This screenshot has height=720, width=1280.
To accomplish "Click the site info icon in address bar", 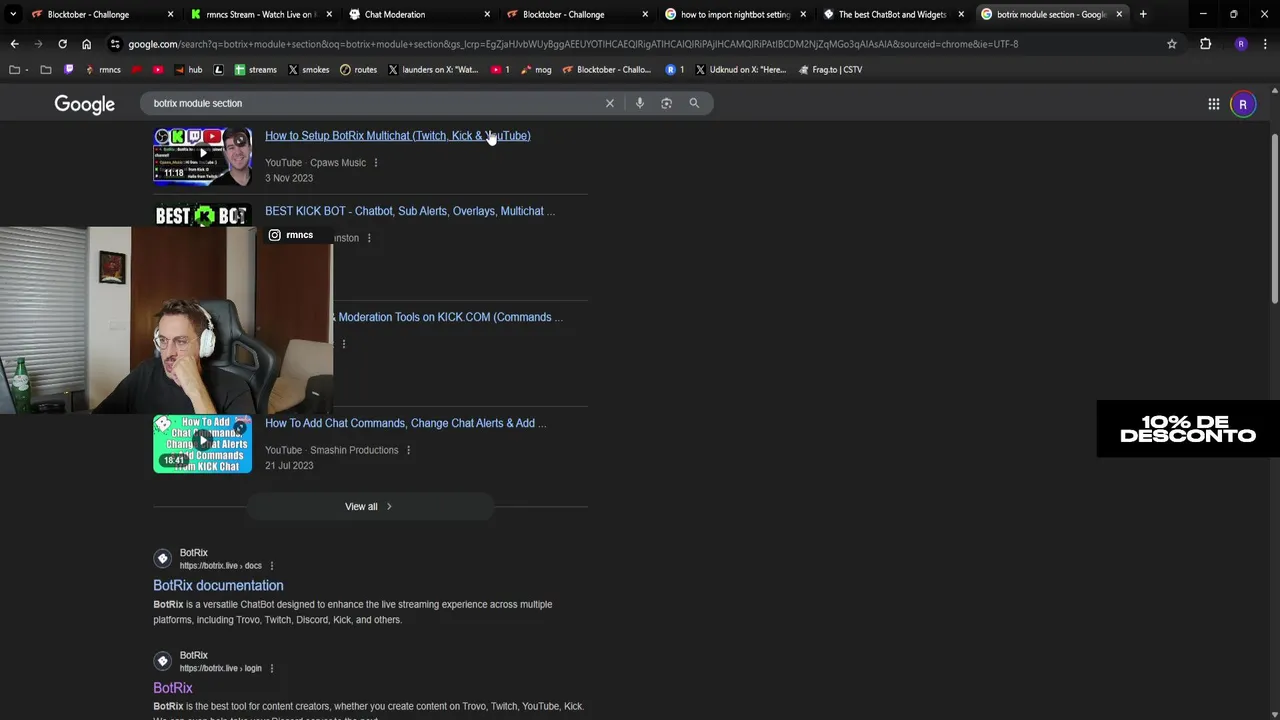I will (116, 44).
